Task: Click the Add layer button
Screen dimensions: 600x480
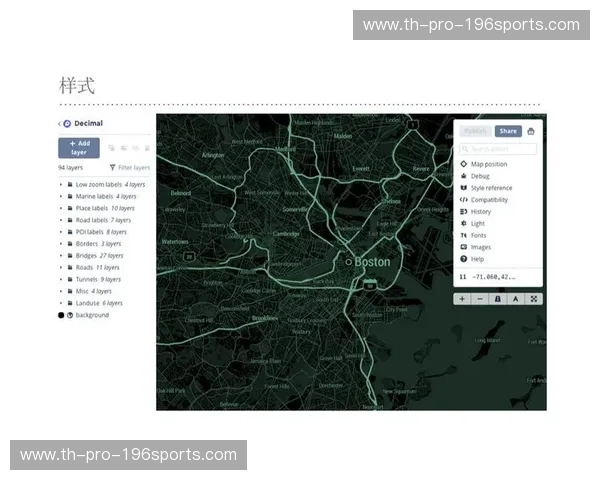Action: (79, 148)
